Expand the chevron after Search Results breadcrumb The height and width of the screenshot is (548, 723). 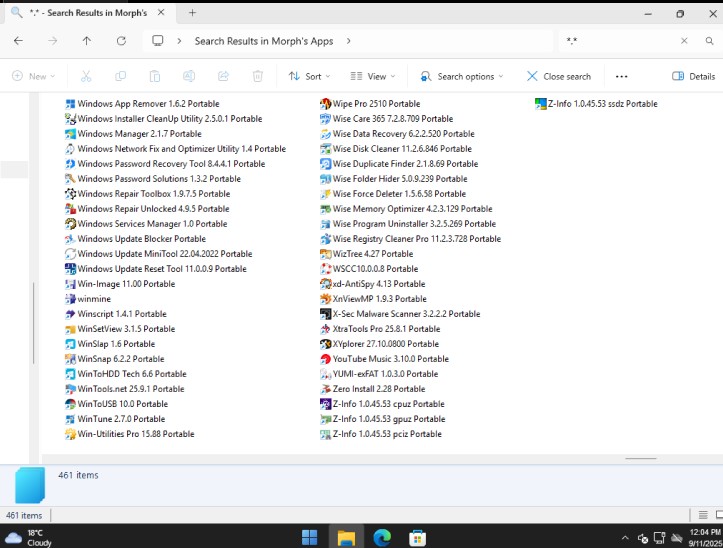pyautogui.click(x=349, y=41)
